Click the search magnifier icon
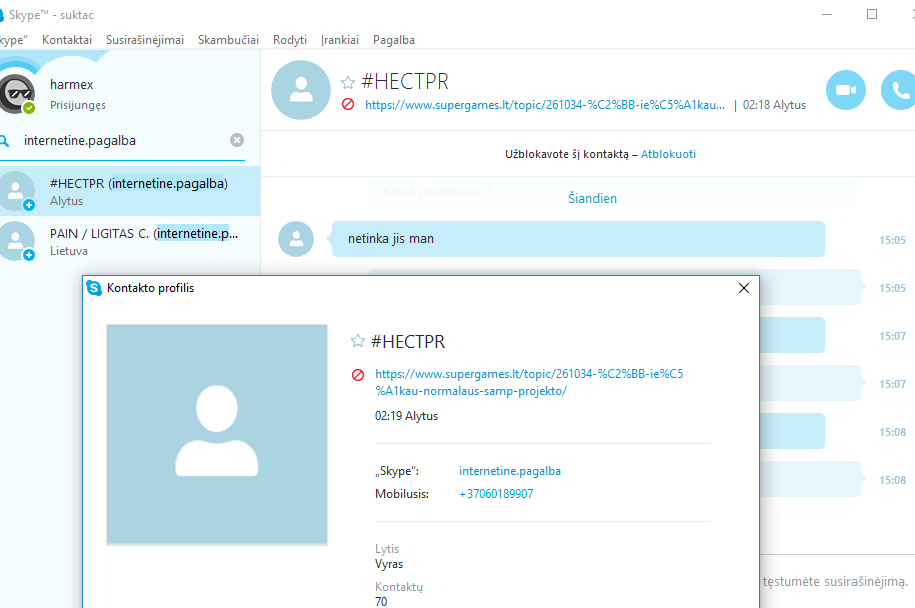 (5, 141)
